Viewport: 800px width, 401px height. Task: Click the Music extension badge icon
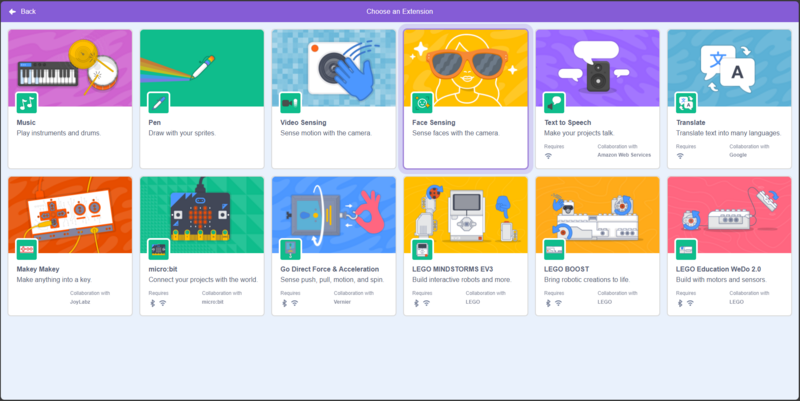point(27,103)
